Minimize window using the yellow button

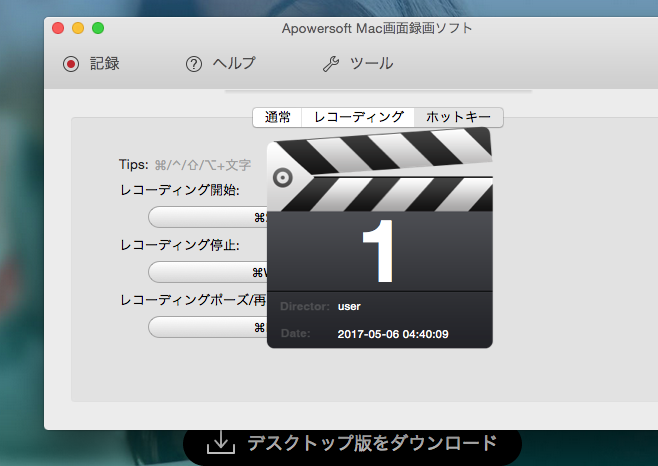pyautogui.click(x=78, y=28)
